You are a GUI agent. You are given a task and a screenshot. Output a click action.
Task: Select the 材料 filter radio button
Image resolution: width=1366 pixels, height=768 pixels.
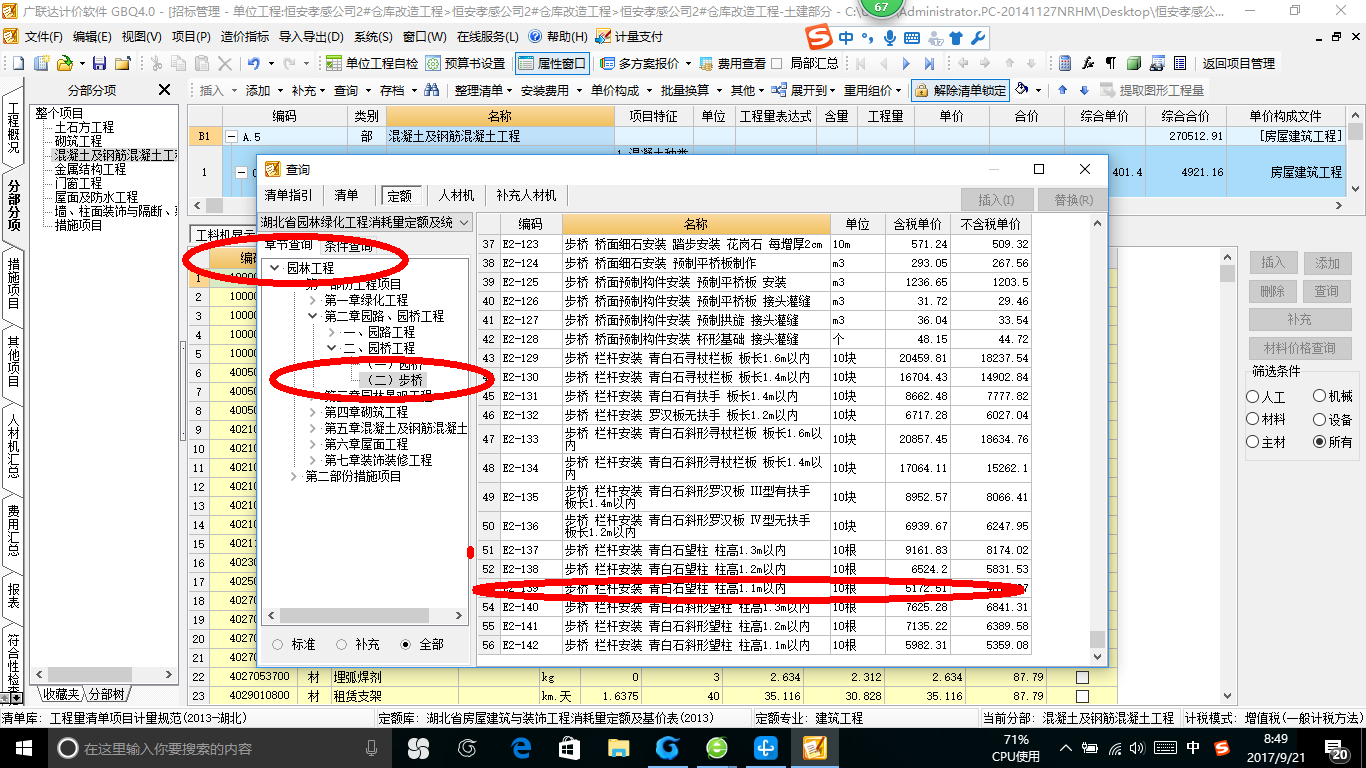[x=1253, y=419]
